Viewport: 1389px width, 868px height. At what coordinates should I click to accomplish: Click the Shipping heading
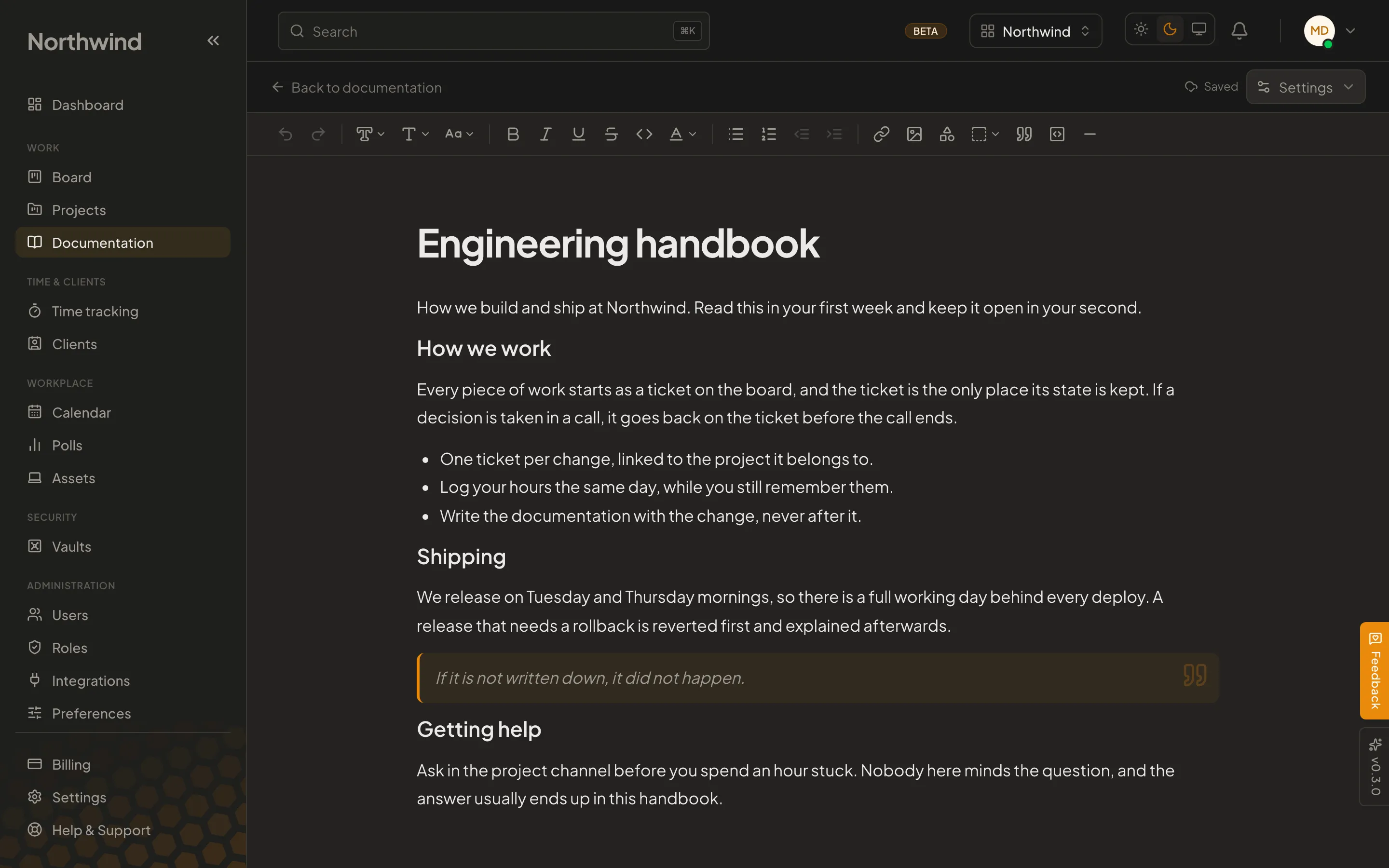pyautogui.click(x=461, y=557)
